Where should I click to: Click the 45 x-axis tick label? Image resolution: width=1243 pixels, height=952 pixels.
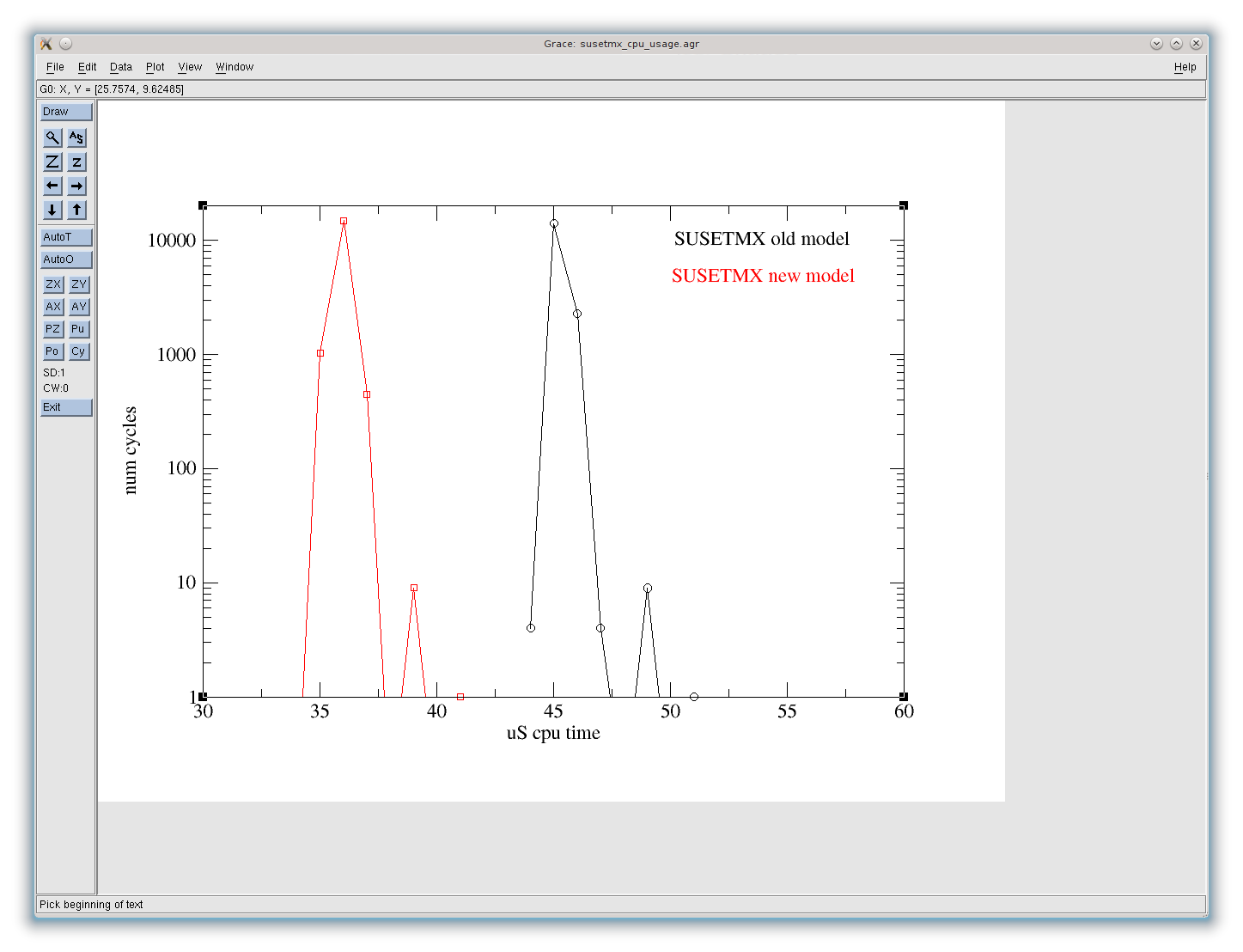(x=553, y=711)
